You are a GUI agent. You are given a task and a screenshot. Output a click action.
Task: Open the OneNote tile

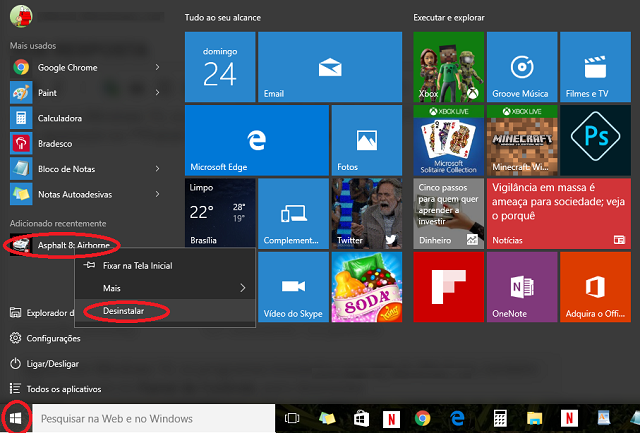point(522,287)
